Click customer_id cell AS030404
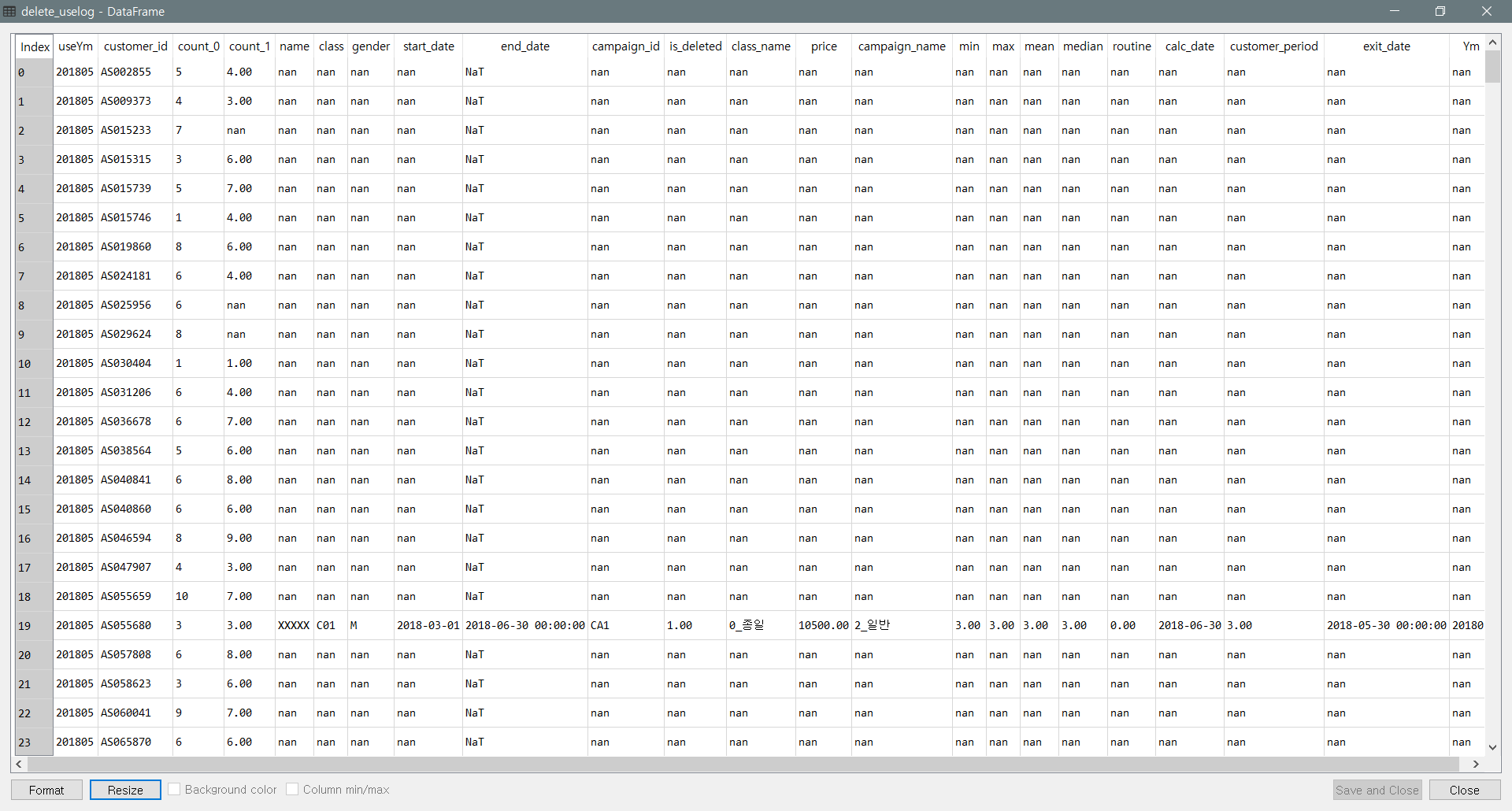The width and height of the screenshot is (1512, 811). click(135, 364)
